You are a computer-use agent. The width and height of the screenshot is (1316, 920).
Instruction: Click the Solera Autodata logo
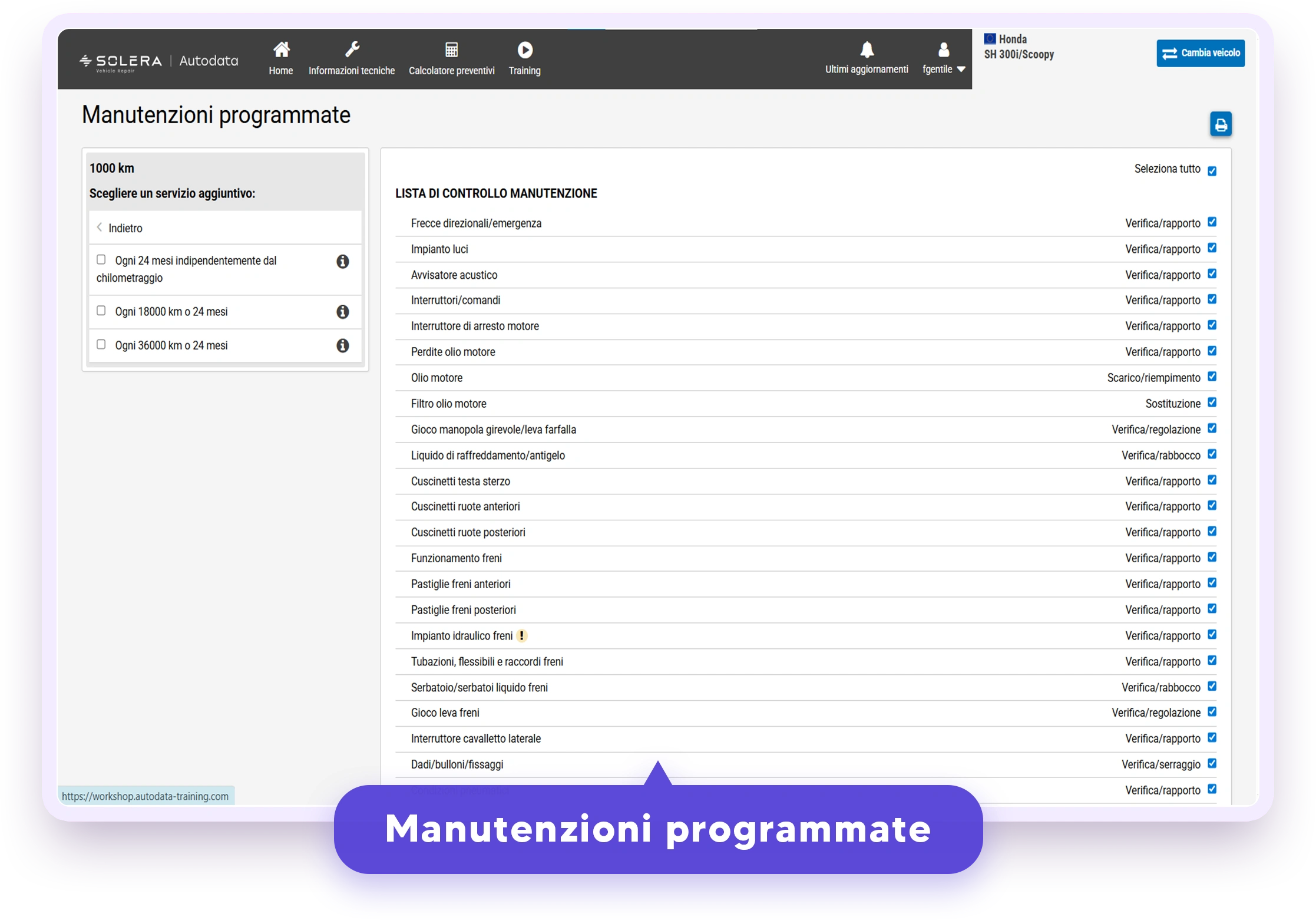tap(159, 61)
